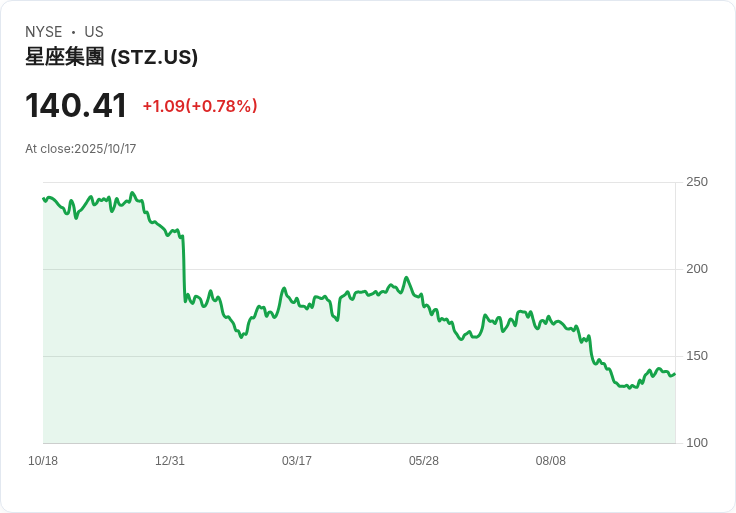The image size is (736, 513).
Task: Click the steep vertical drop in the price line
Action: tap(183, 265)
